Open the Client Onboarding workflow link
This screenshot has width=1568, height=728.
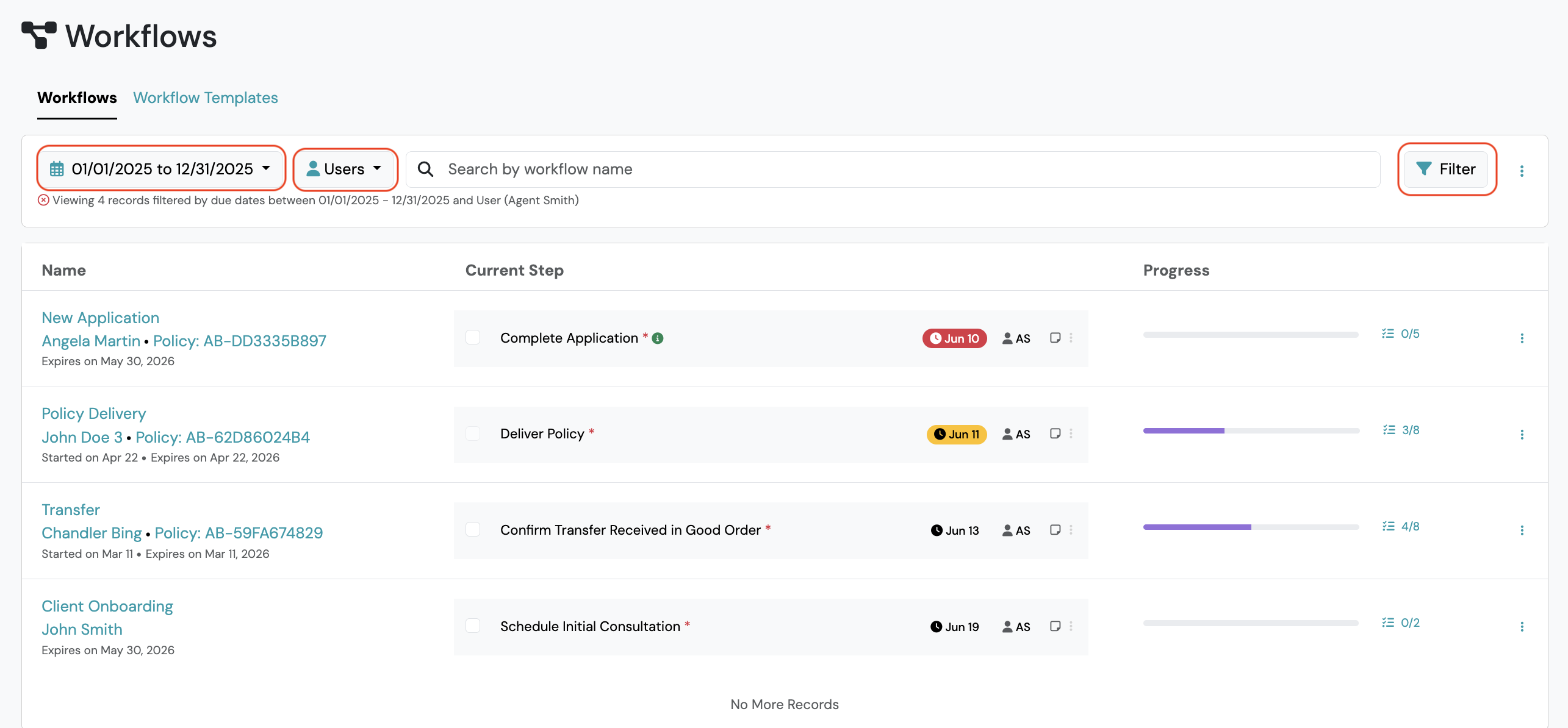tap(107, 606)
